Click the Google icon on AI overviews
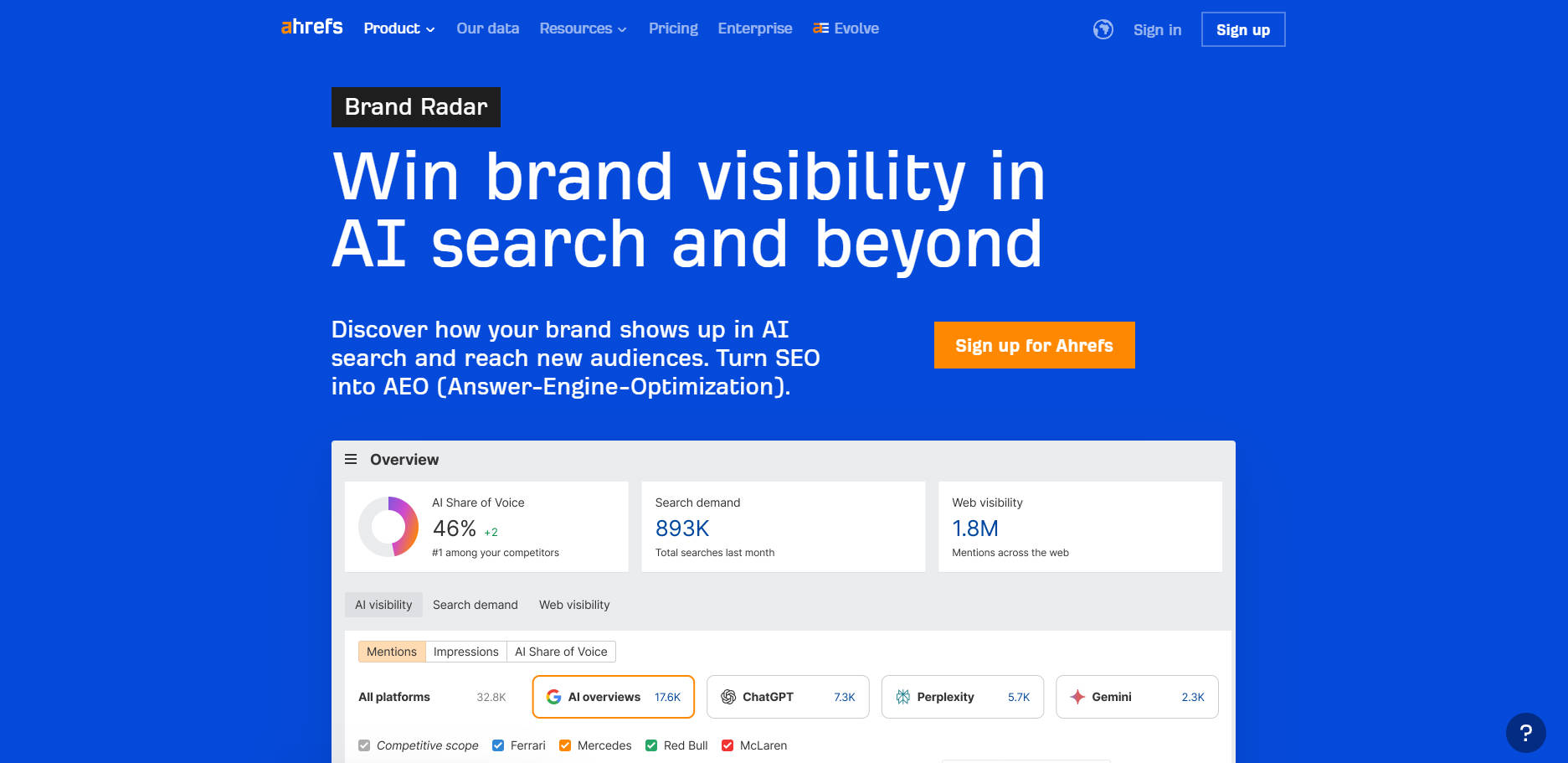This screenshot has width=1568, height=763. click(x=554, y=696)
